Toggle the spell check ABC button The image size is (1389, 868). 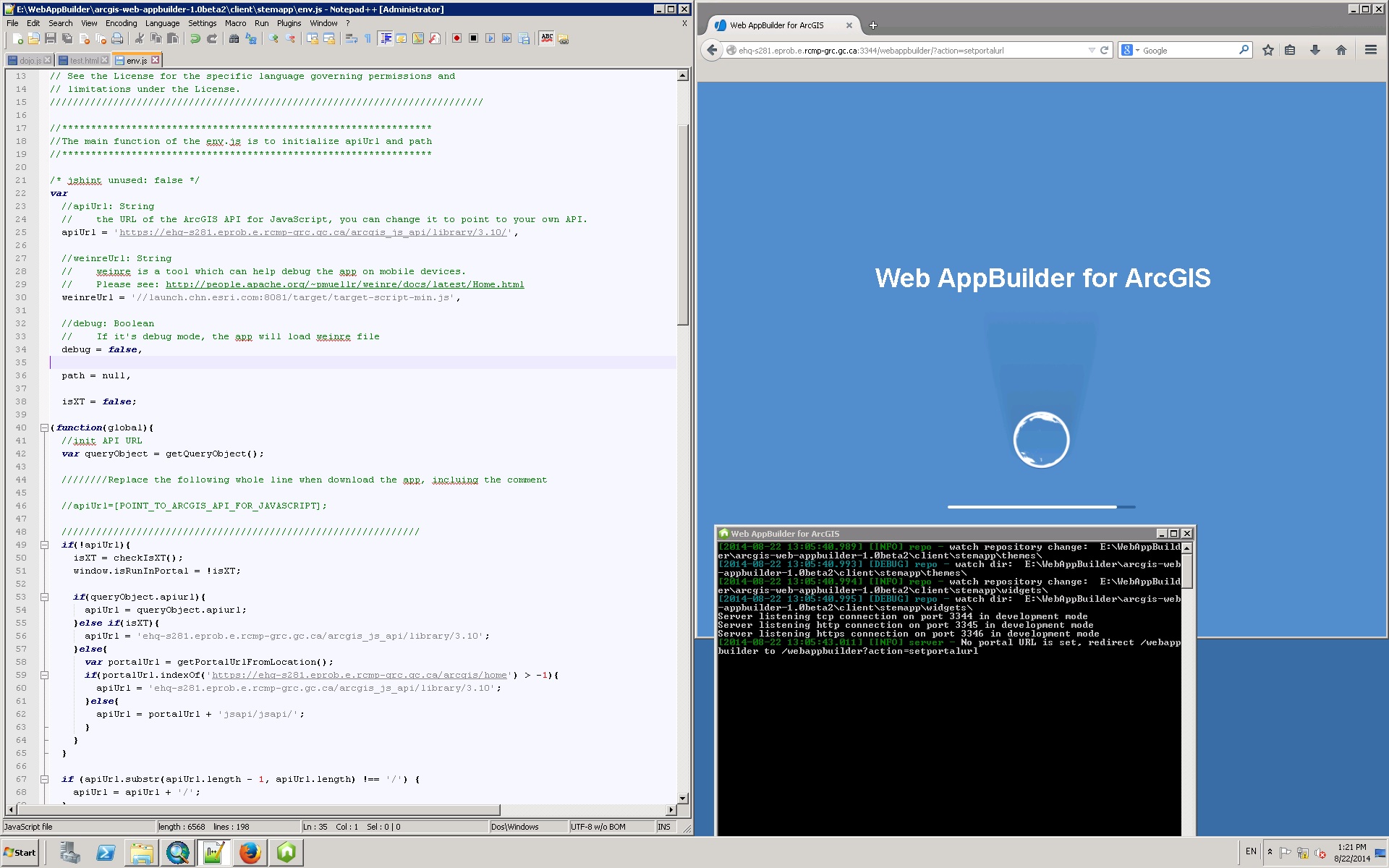(547, 38)
